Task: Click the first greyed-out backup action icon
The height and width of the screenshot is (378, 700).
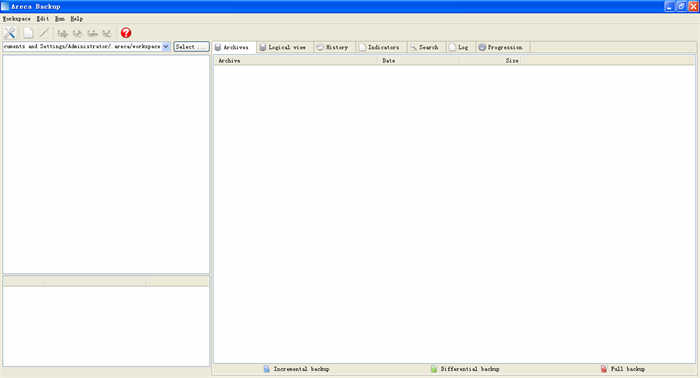Action: (62, 33)
